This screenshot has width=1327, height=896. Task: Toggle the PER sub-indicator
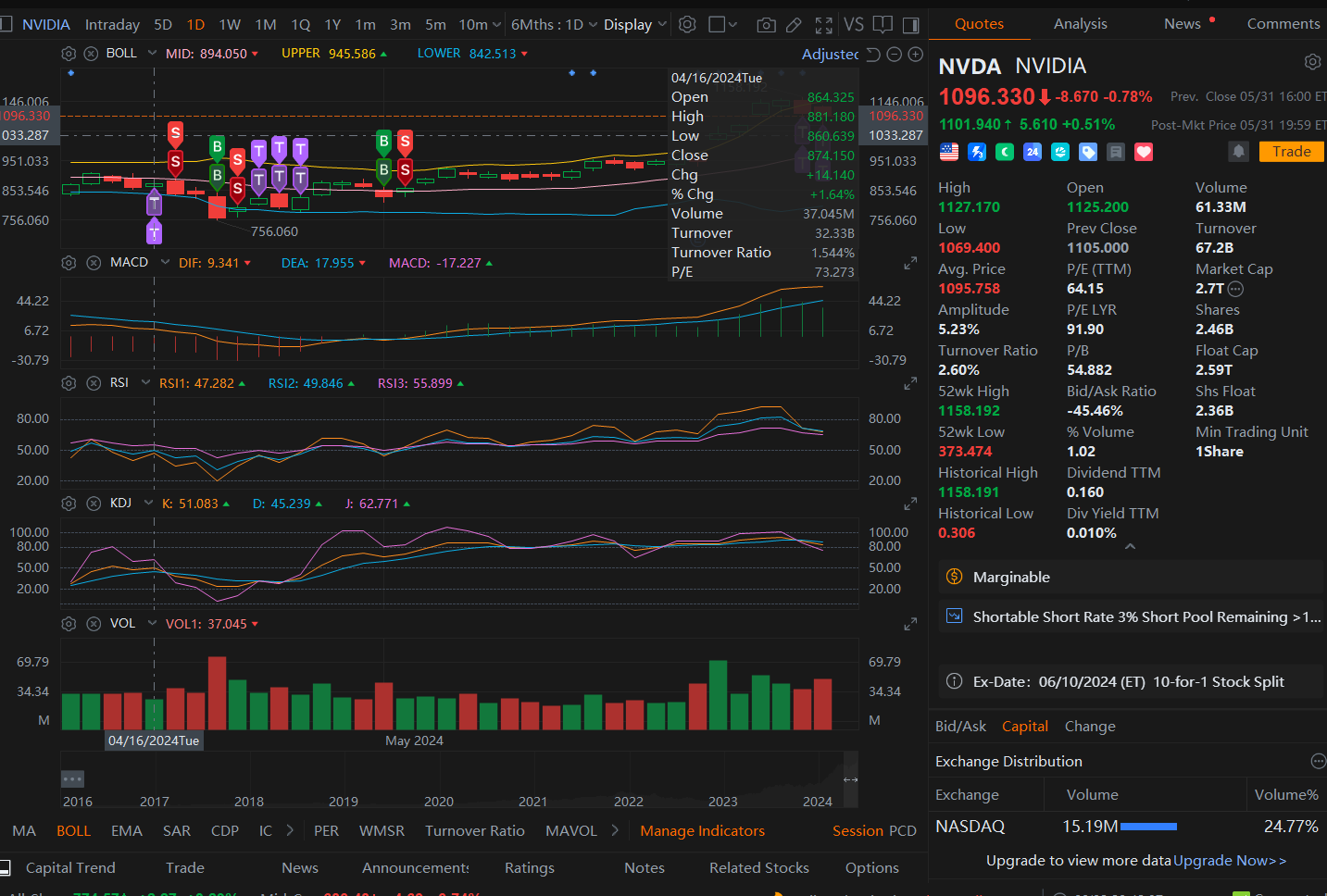pyautogui.click(x=326, y=831)
